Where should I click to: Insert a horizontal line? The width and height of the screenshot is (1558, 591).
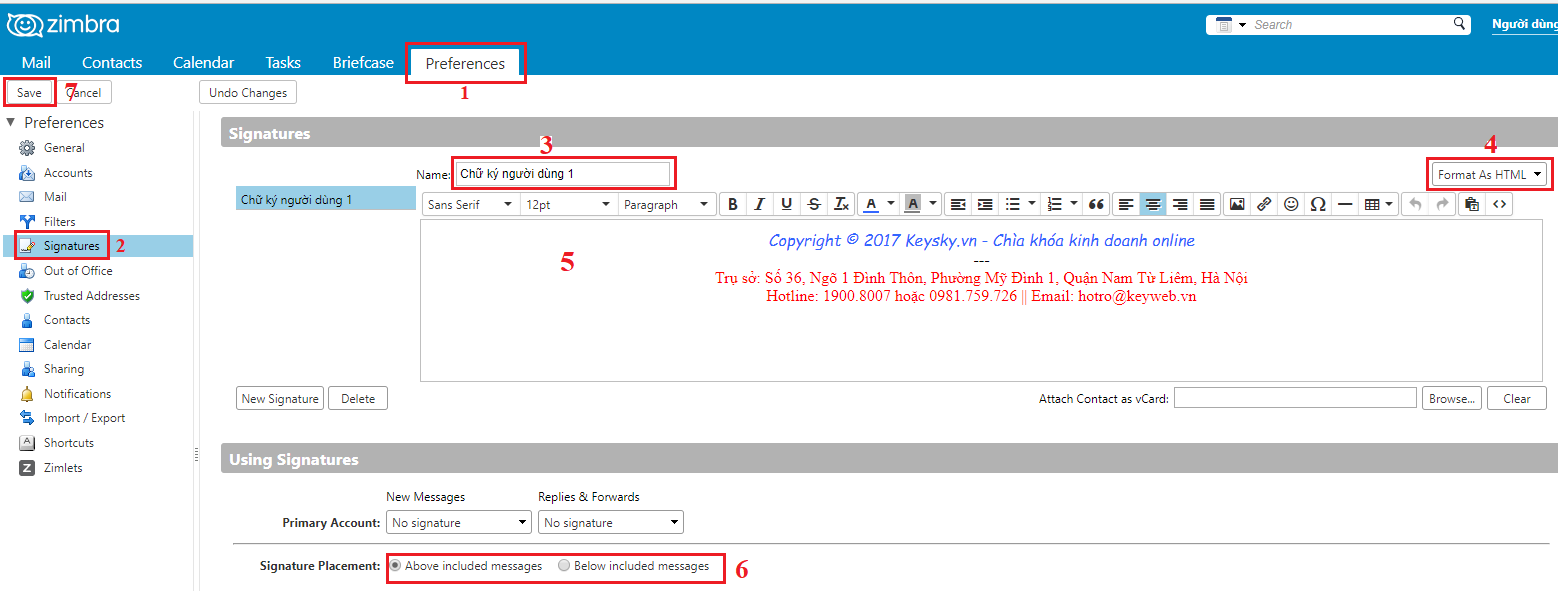(1345, 204)
